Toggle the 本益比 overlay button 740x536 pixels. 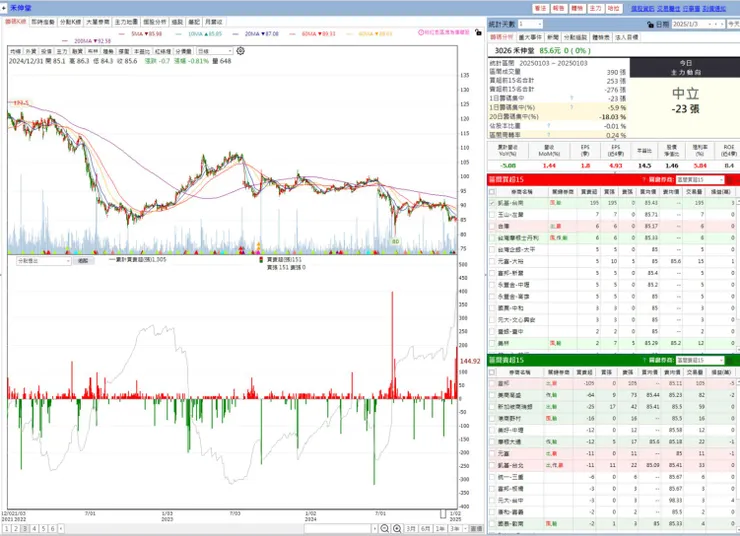pyautogui.click(x=142, y=51)
